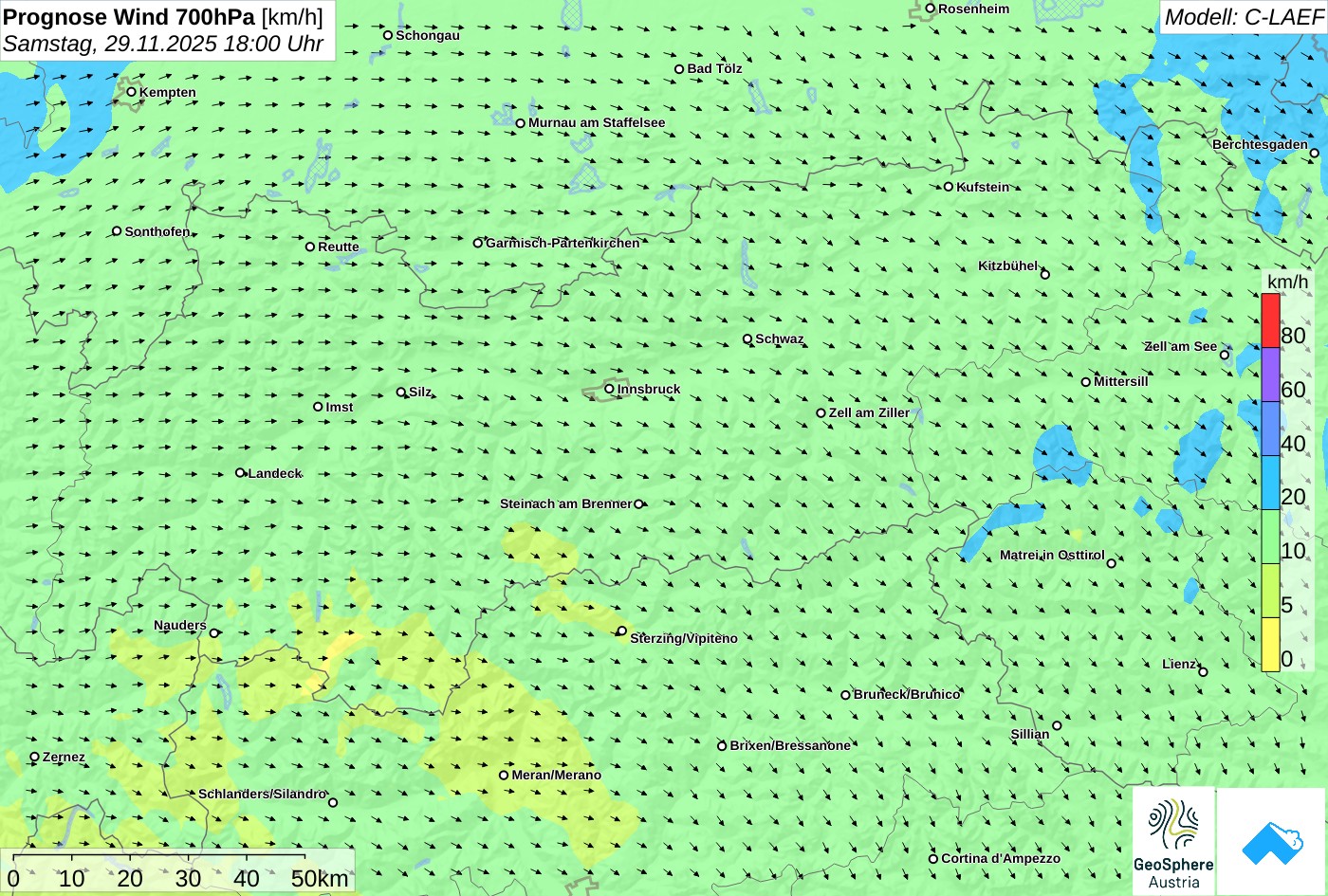
Task: Click the Innsbruck city marker
Action: tap(610, 389)
